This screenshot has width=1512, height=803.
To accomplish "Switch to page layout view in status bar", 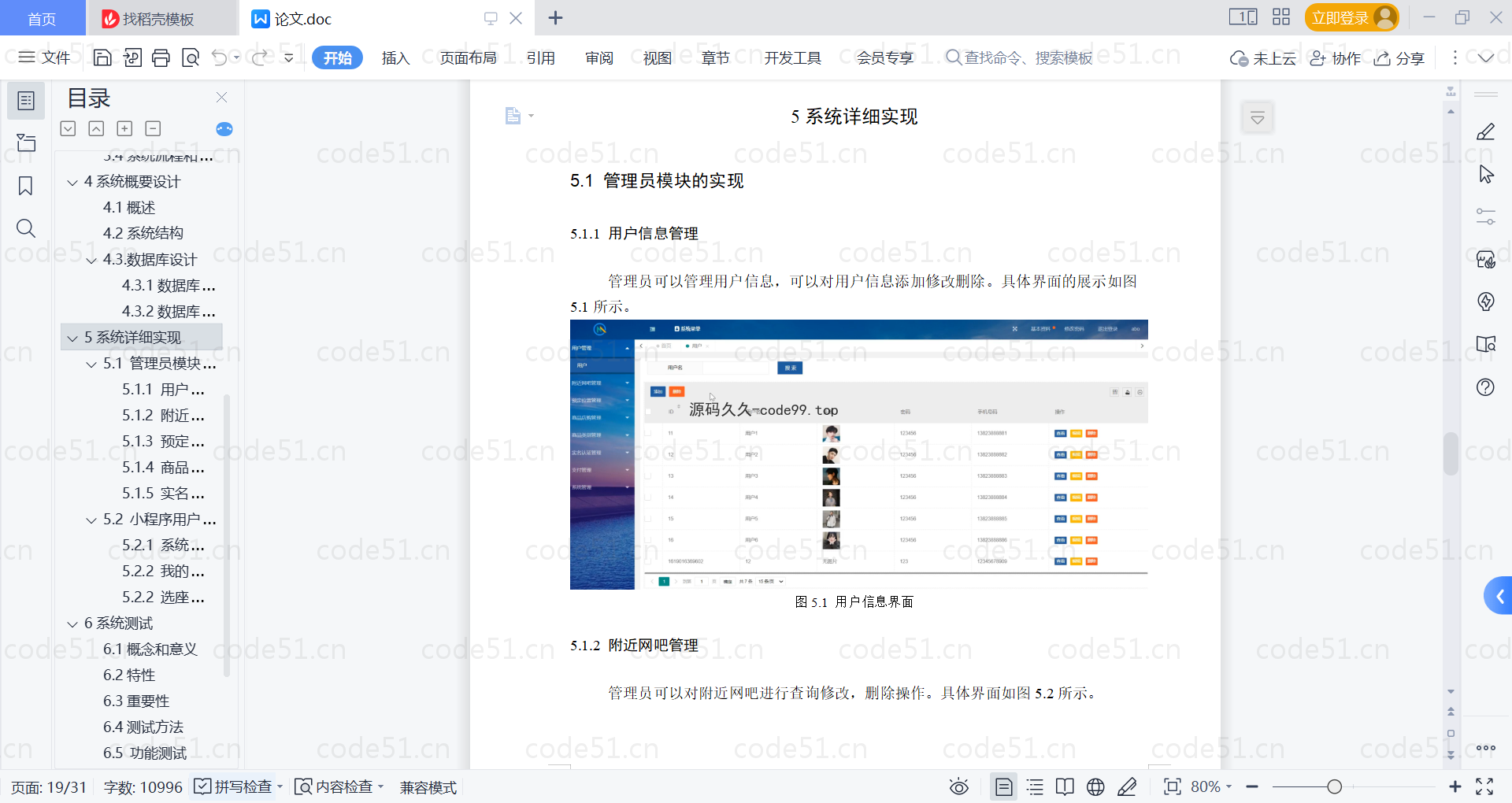I will pyautogui.click(x=1003, y=786).
